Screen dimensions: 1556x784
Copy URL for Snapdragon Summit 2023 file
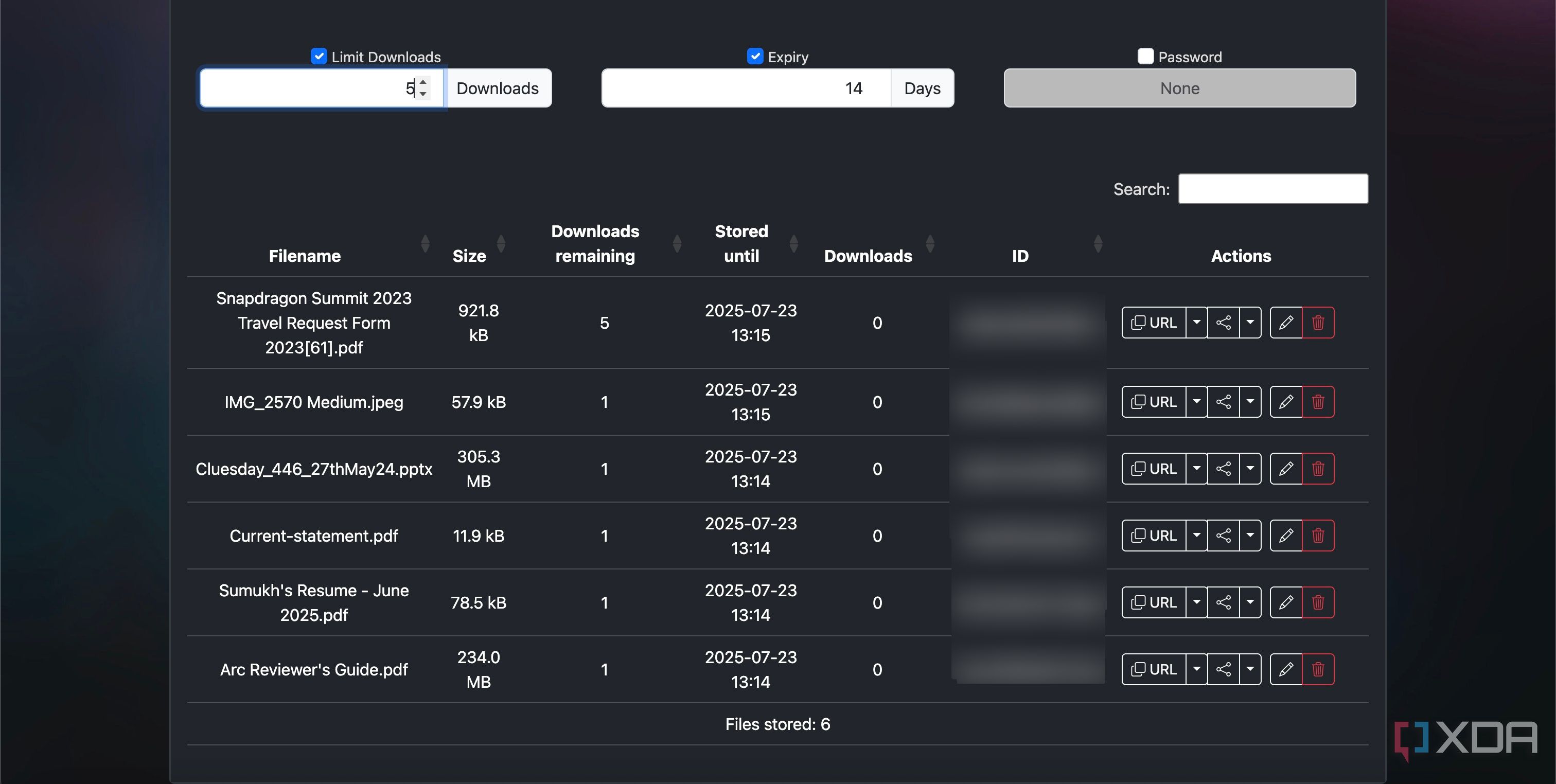tap(1154, 323)
